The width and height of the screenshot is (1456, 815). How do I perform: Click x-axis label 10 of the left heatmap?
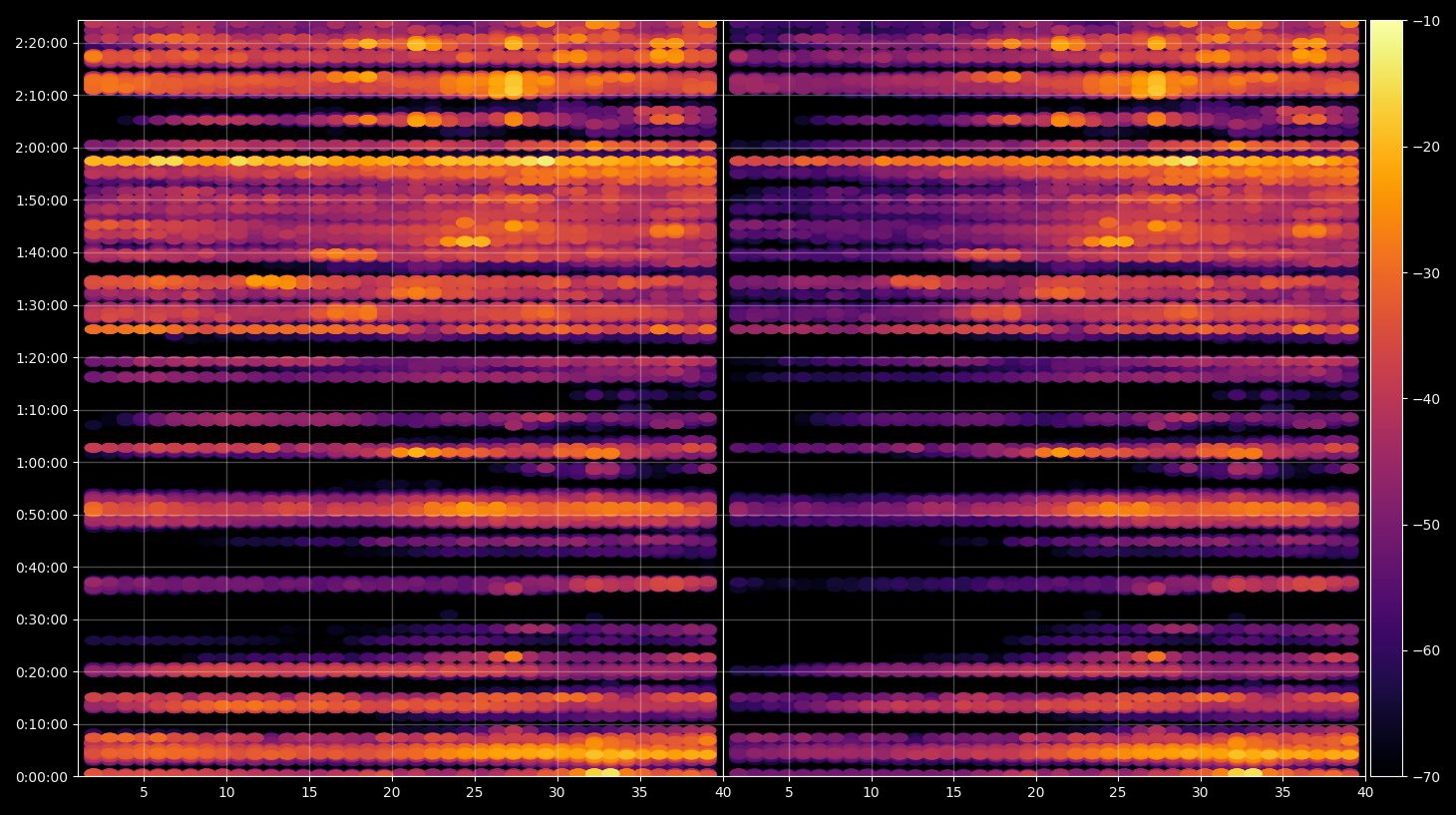(226, 793)
